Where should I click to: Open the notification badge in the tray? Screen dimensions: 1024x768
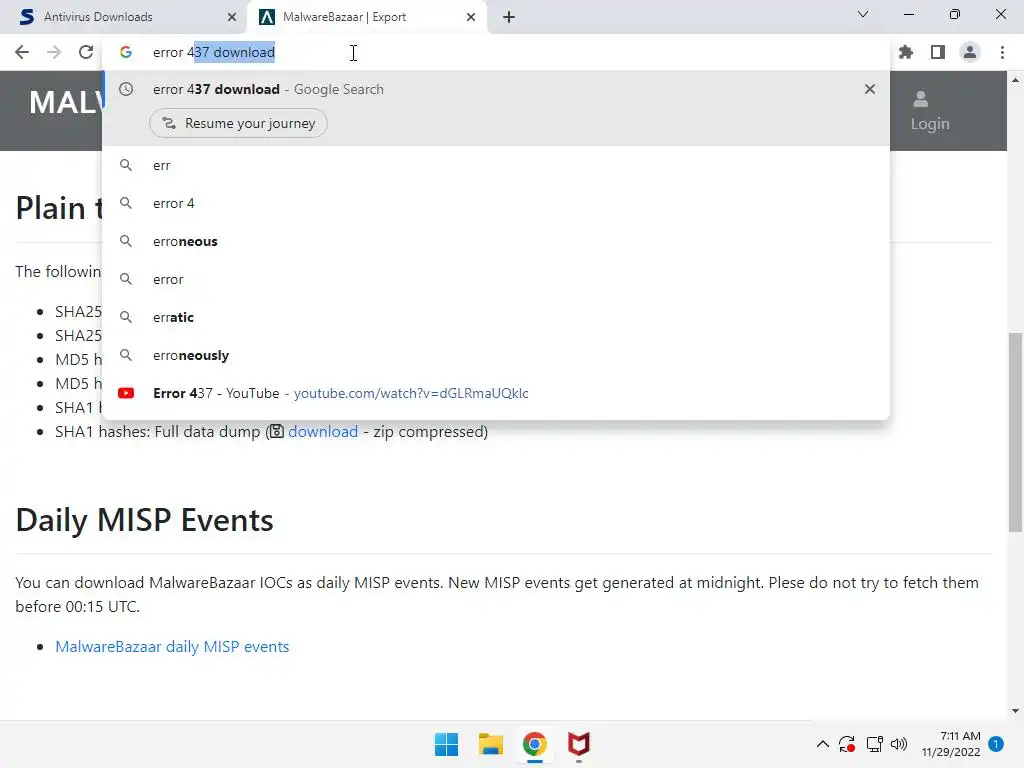[996, 744]
